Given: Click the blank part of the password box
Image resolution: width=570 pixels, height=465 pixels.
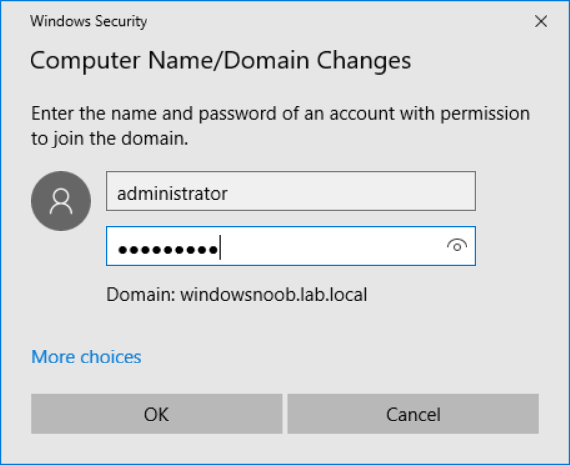Looking at the screenshot, I should (331, 246).
